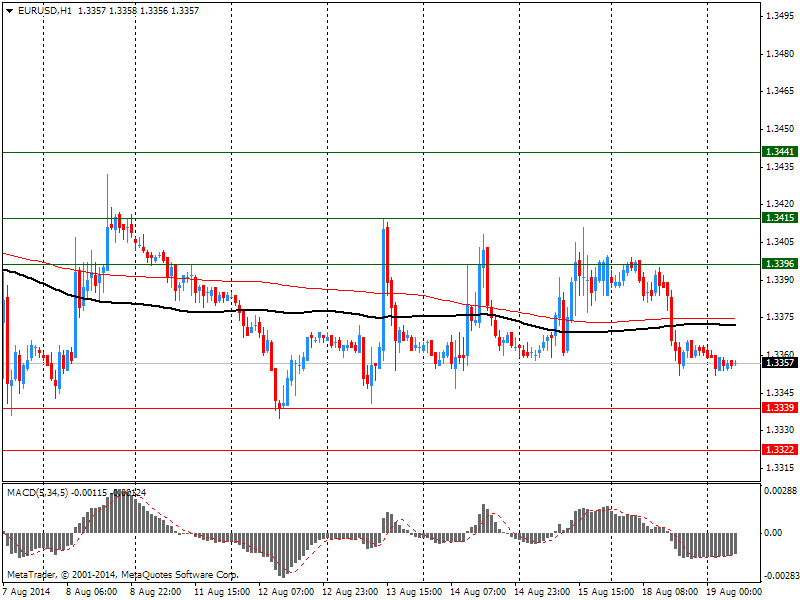This screenshot has height=600, width=800.
Task: Click the 1.3420 price axis value
Action: (x=780, y=204)
